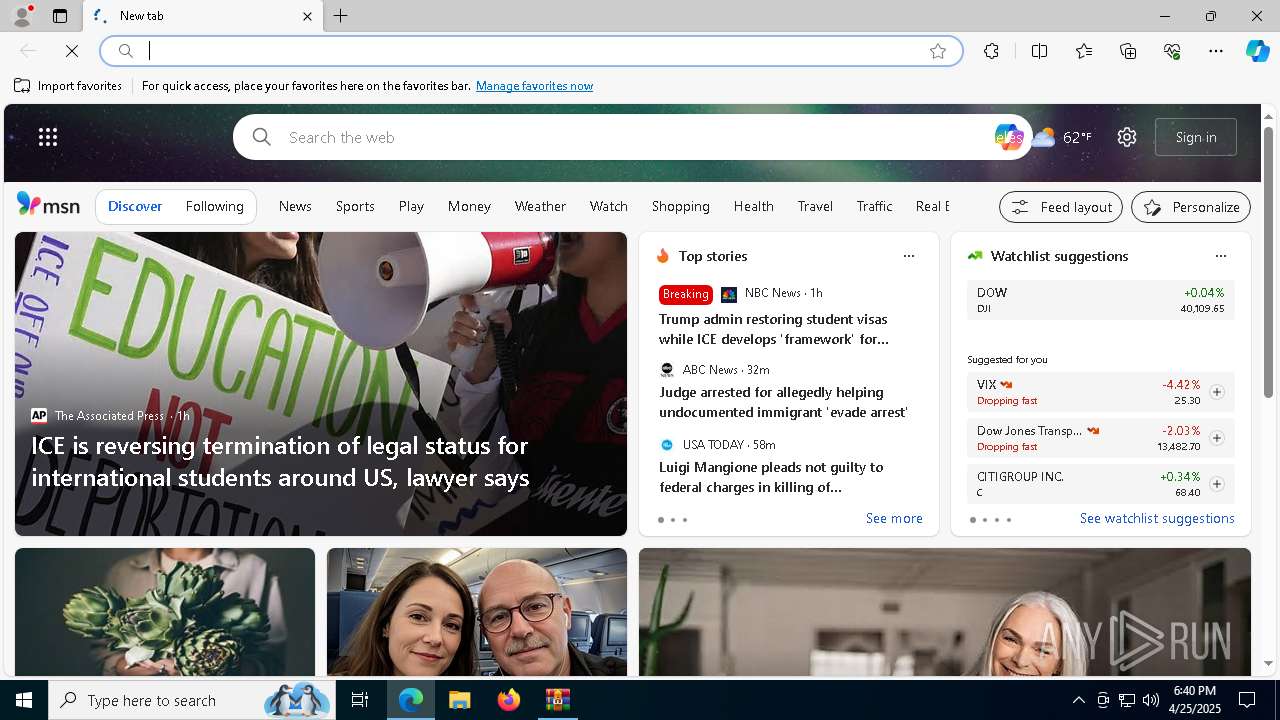Open File Explorer from taskbar

[459, 700]
